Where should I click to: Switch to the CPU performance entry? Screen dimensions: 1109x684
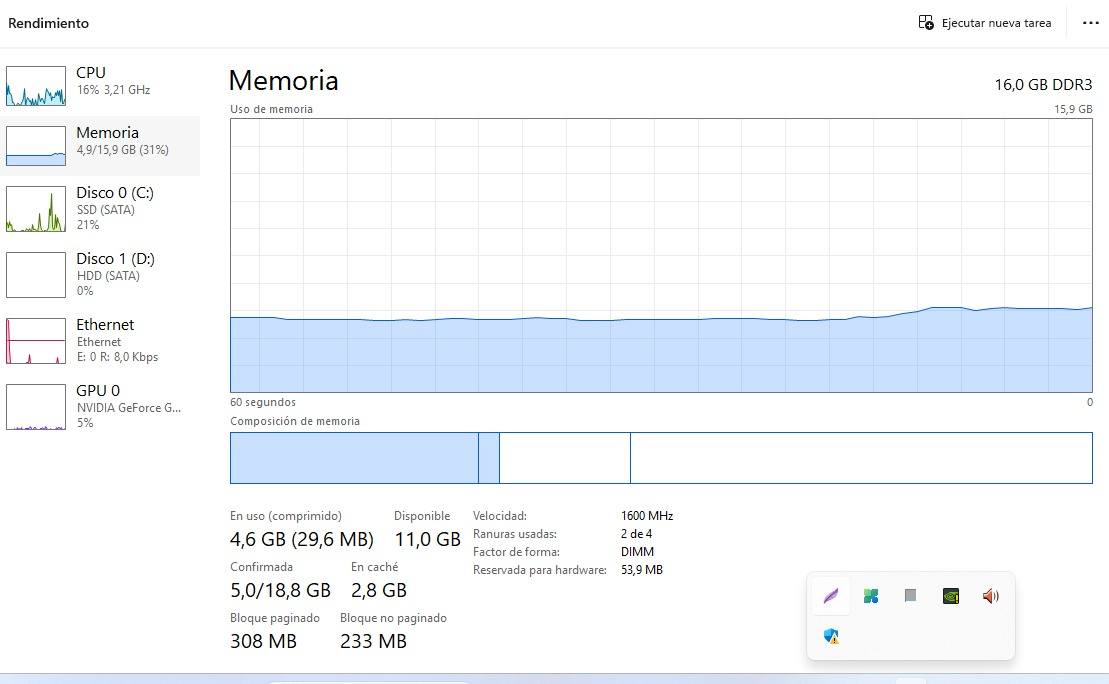tap(100, 86)
